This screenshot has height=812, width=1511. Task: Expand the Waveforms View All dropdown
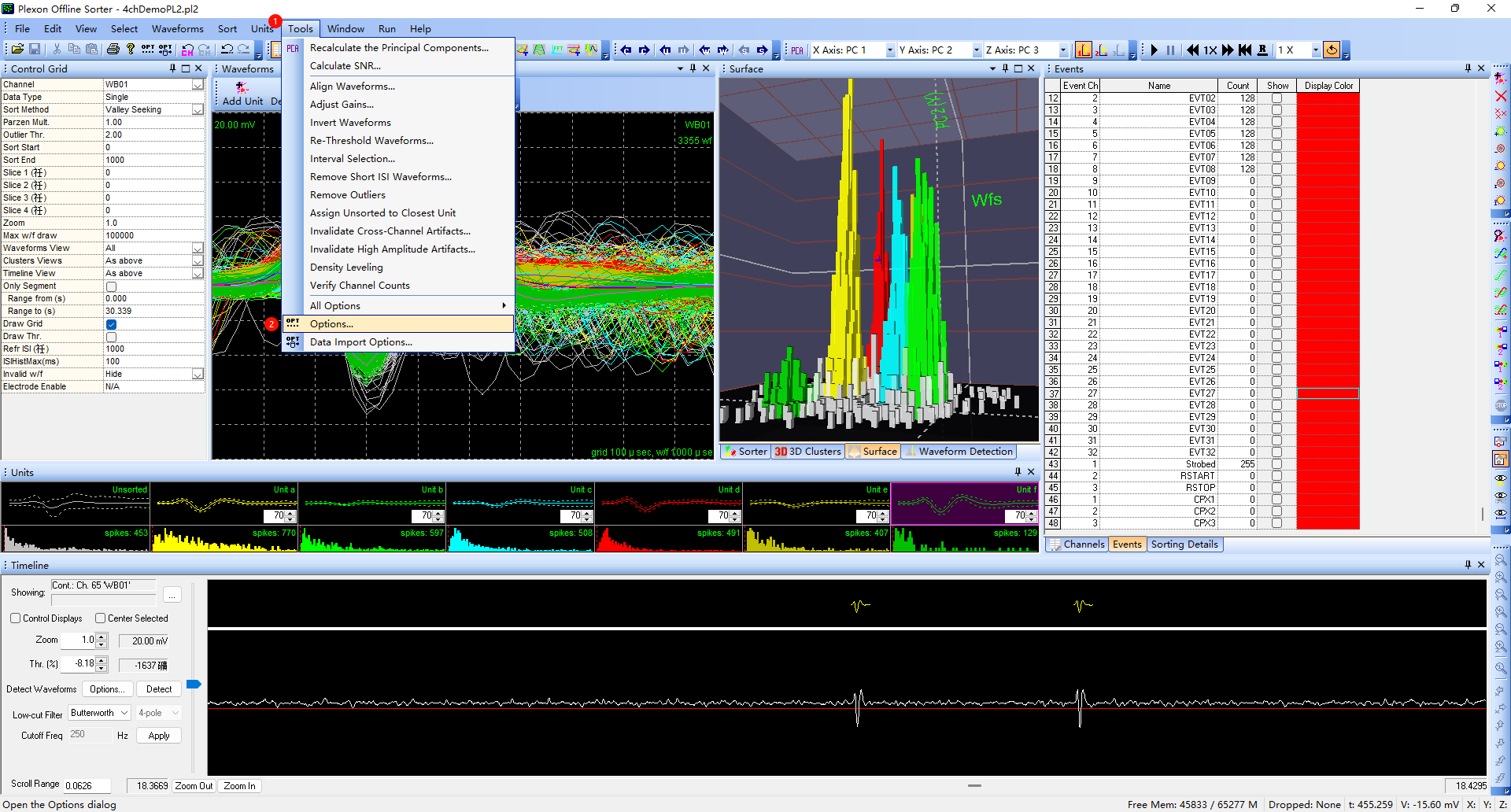(198, 249)
